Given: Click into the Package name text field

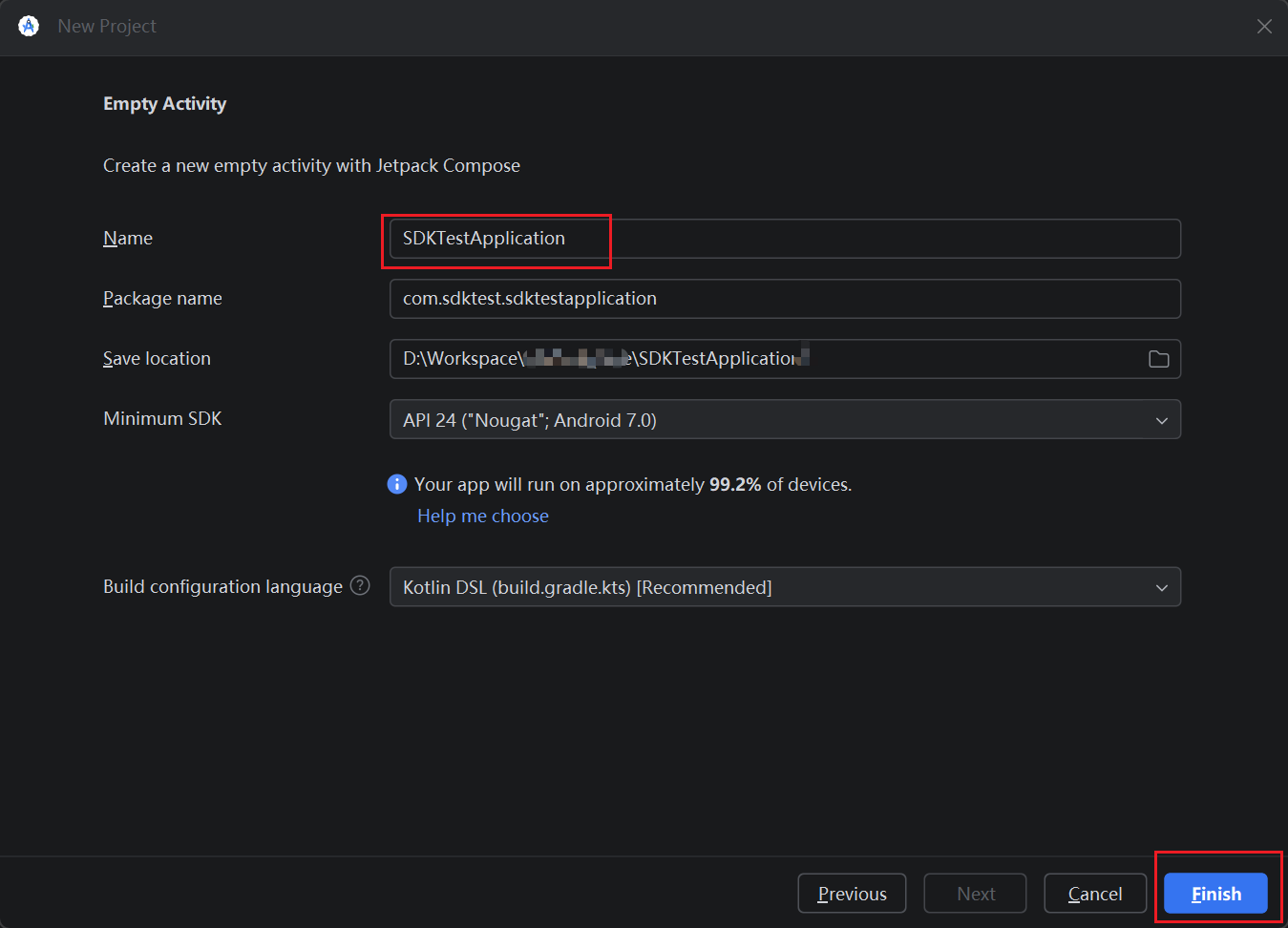Looking at the screenshot, I should pyautogui.click(x=784, y=299).
